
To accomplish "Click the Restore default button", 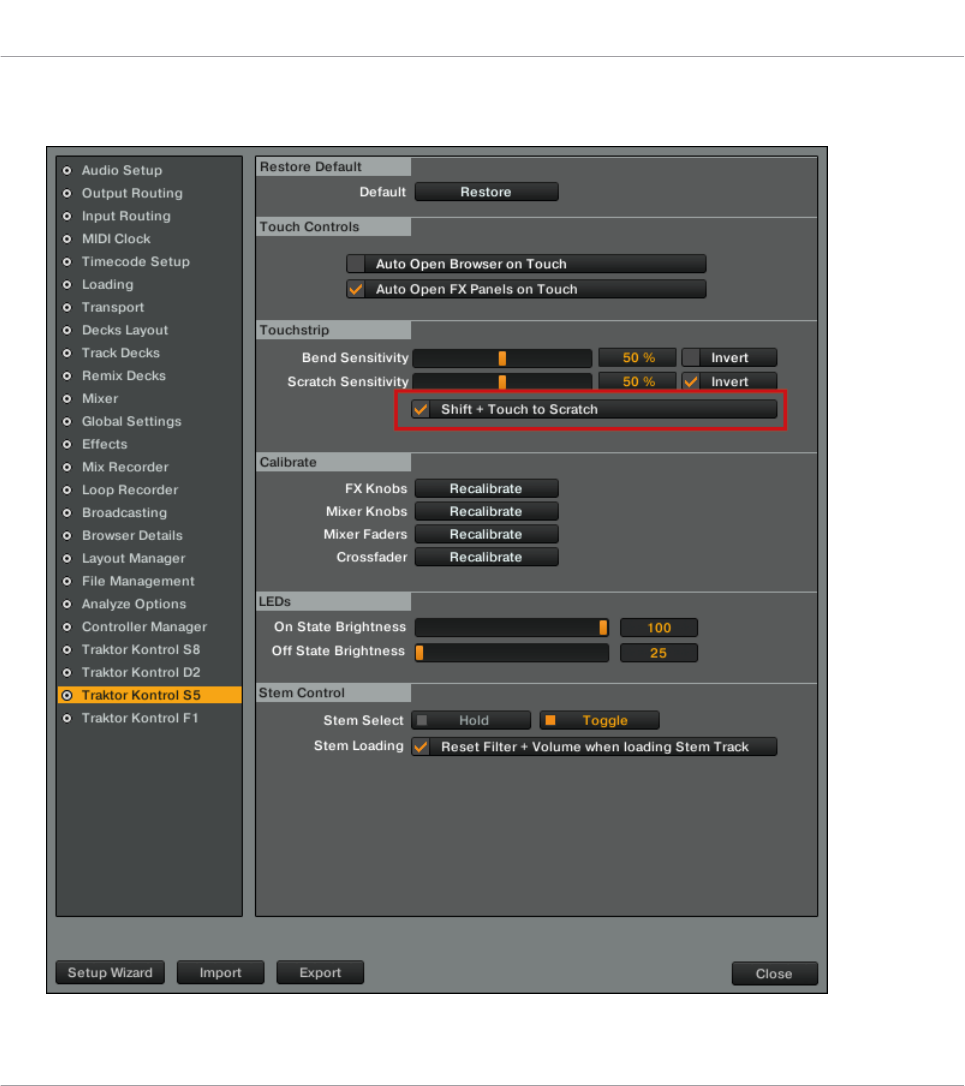I will click(x=486, y=192).
